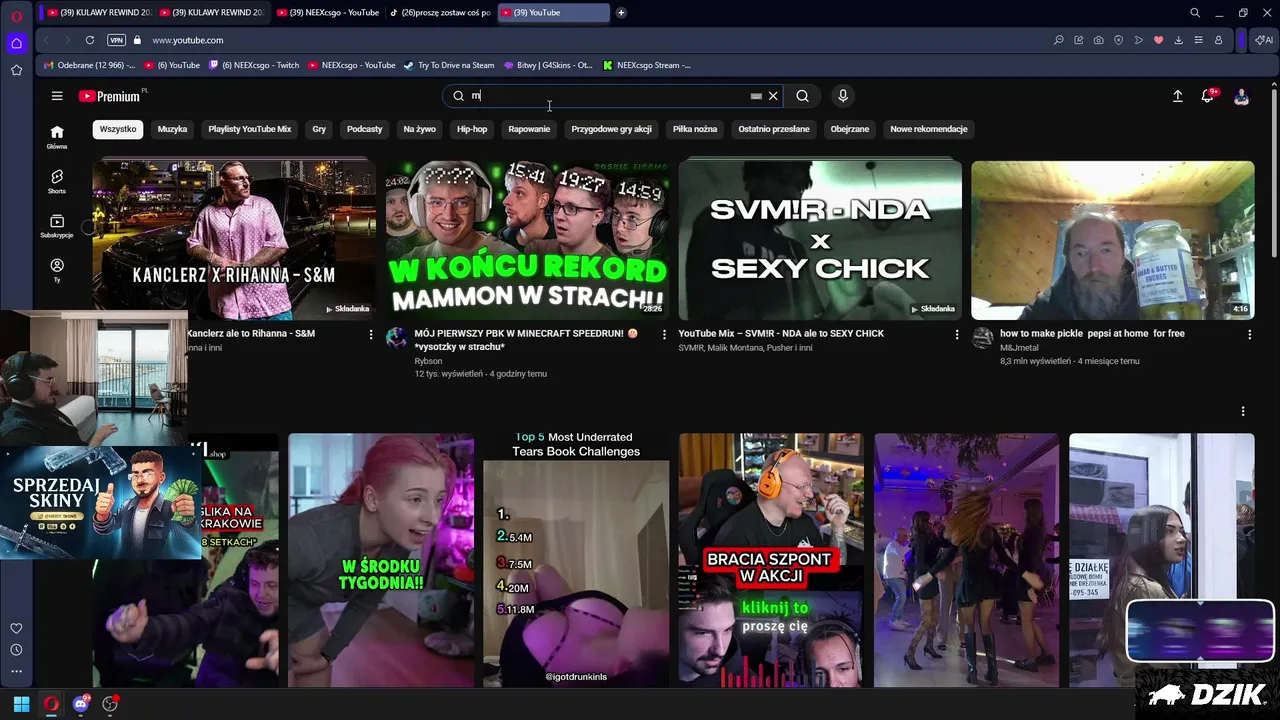Image resolution: width=1280 pixels, height=720 pixels.
Task: Select the Nowe rekomendacje chip
Action: pos(929,129)
